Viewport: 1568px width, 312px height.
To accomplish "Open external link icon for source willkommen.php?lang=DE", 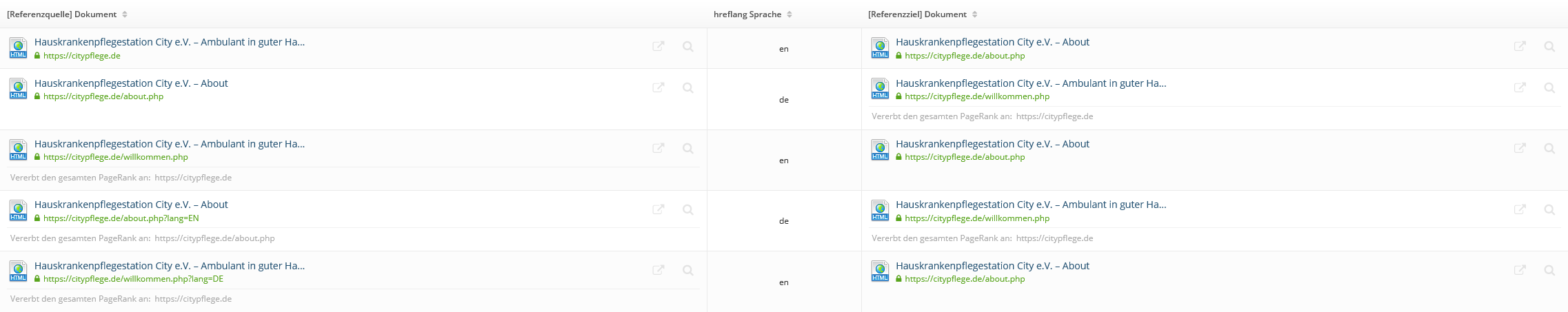I will (x=659, y=270).
